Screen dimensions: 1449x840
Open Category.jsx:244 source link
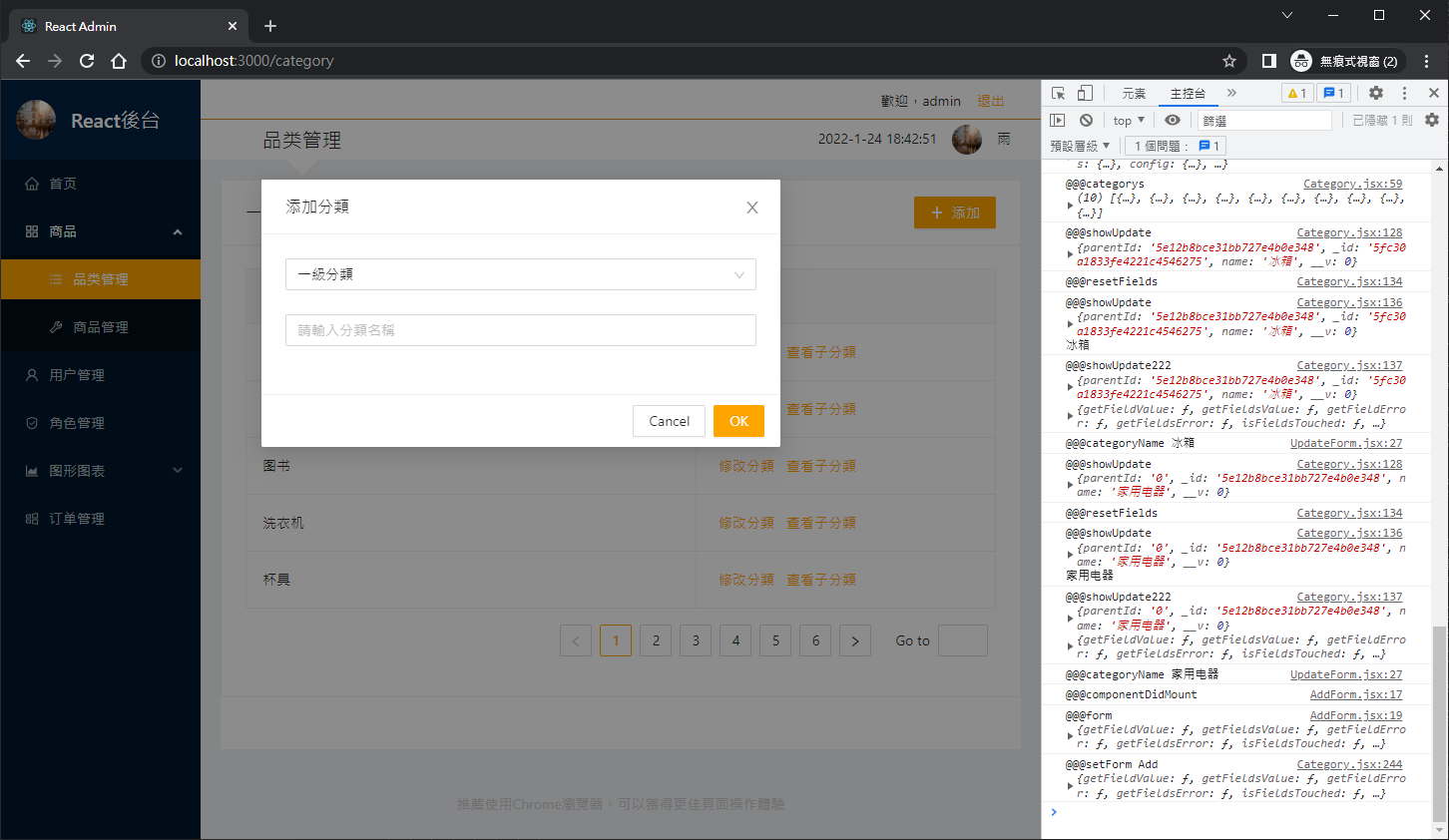click(x=1349, y=764)
